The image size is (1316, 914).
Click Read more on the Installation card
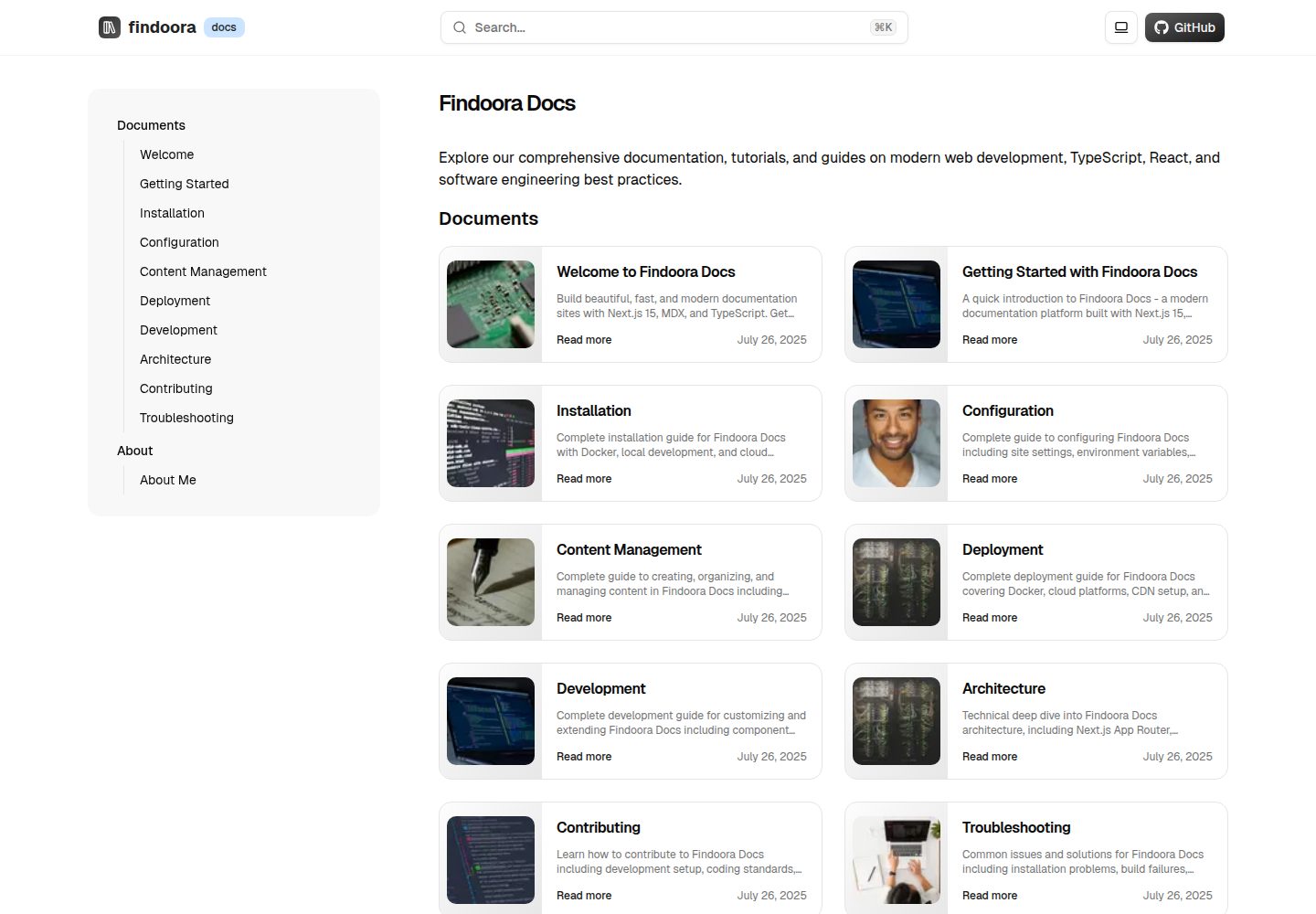coord(584,479)
